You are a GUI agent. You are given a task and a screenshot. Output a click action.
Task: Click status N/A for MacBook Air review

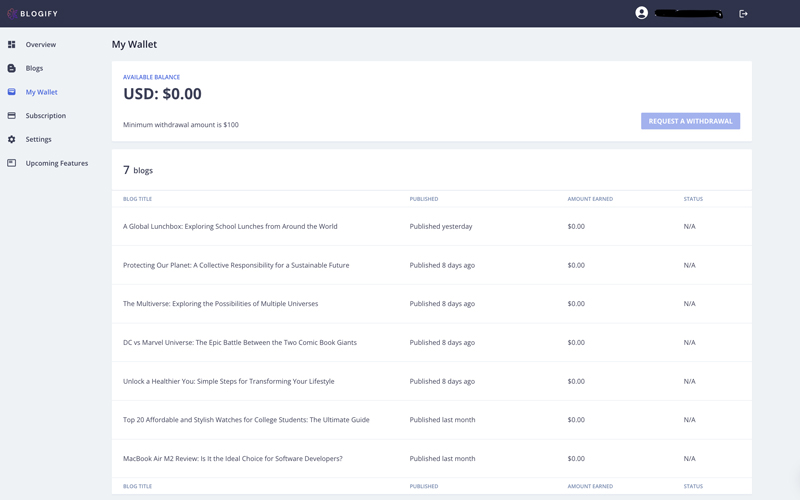pyautogui.click(x=689, y=459)
